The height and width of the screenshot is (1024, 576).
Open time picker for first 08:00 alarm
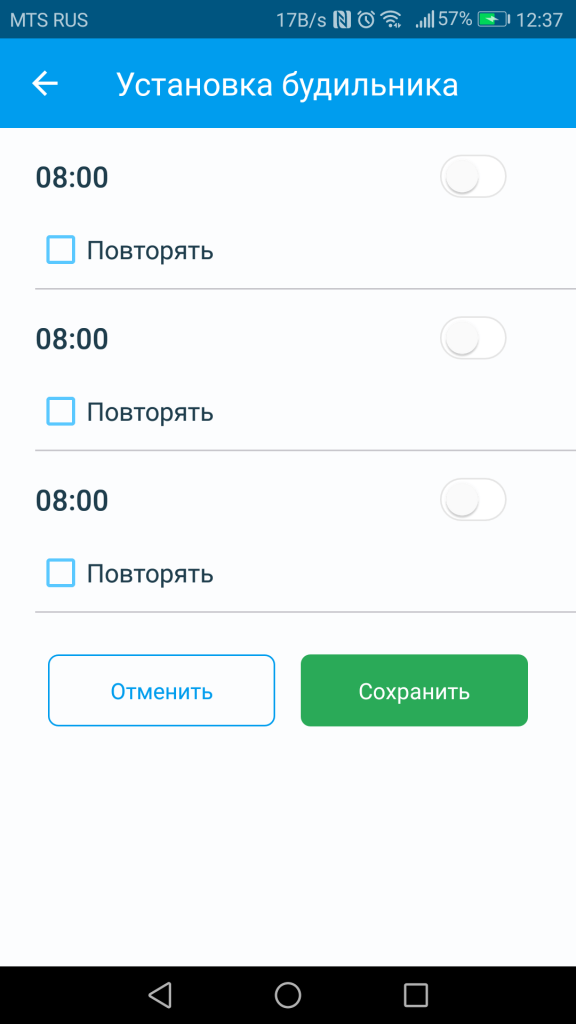click(x=72, y=178)
